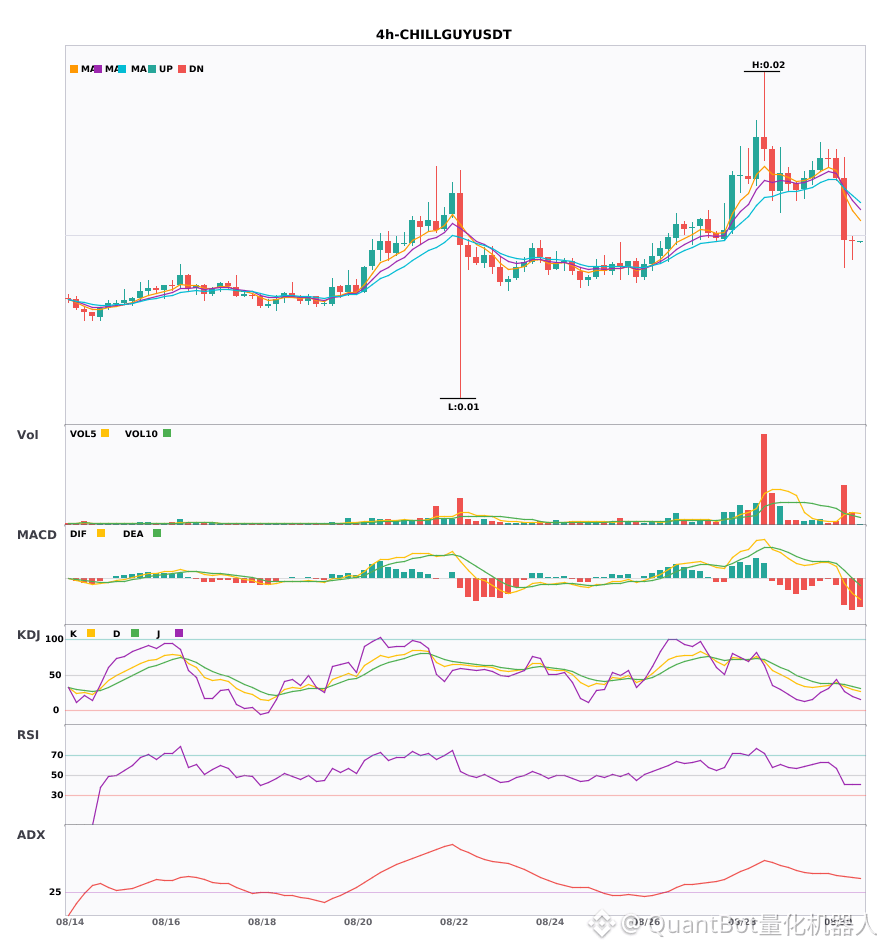Toggle the red DN legend marker
Screen dimensions: 885x950
182,69
